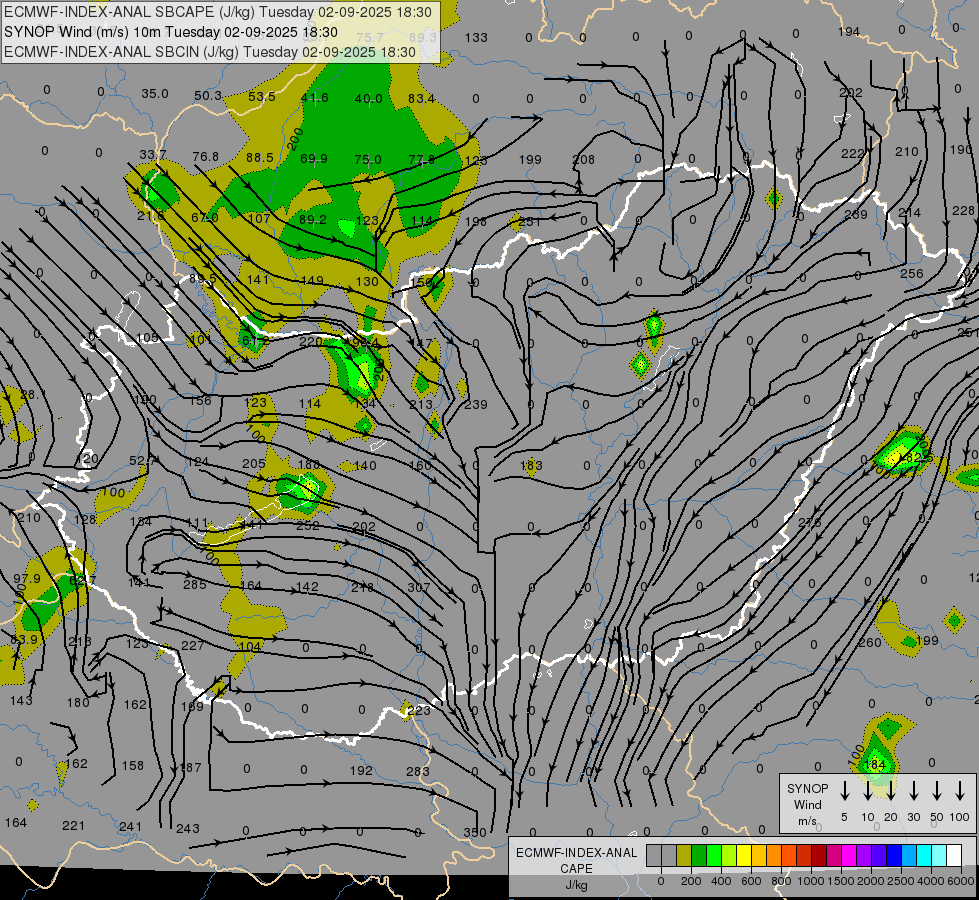Screen dimensions: 979x900
Task: Click the map value 83.4
Action: (x=421, y=99)
